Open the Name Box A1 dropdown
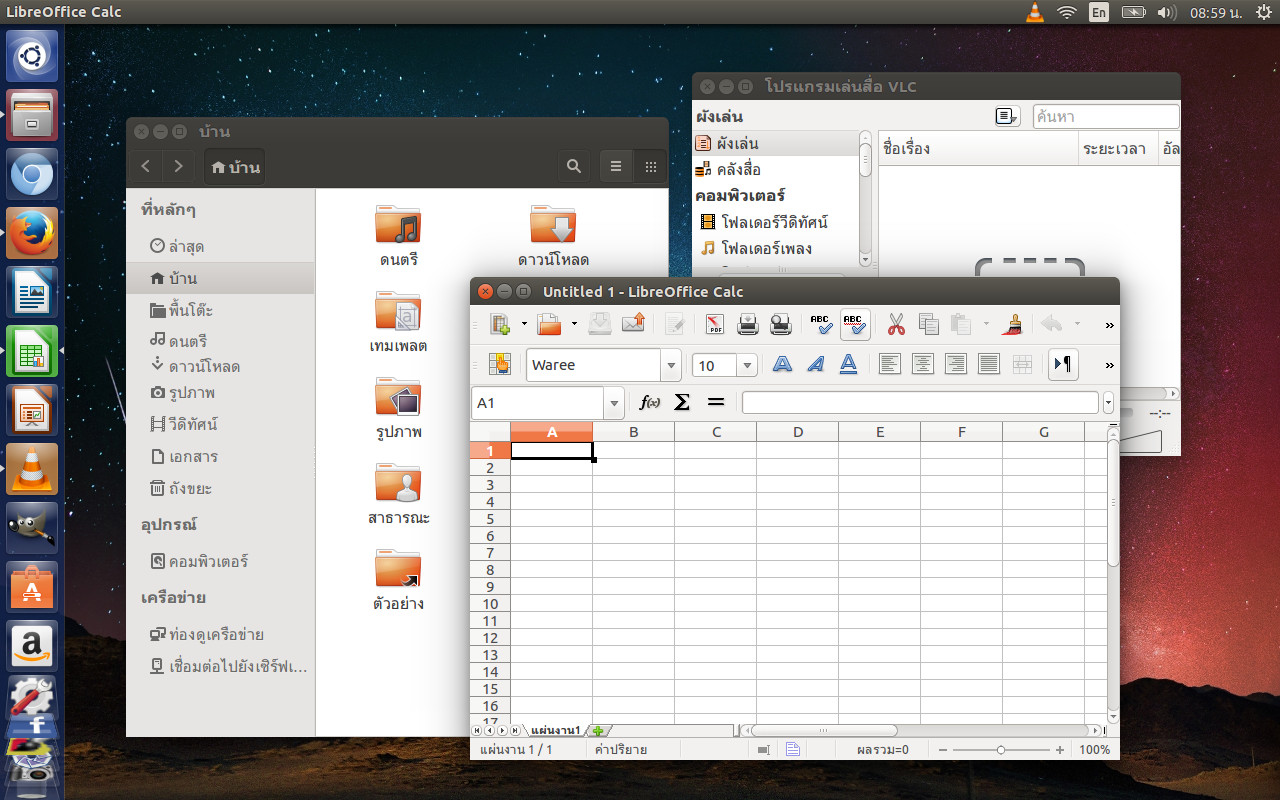 click(x=614, y=403)
